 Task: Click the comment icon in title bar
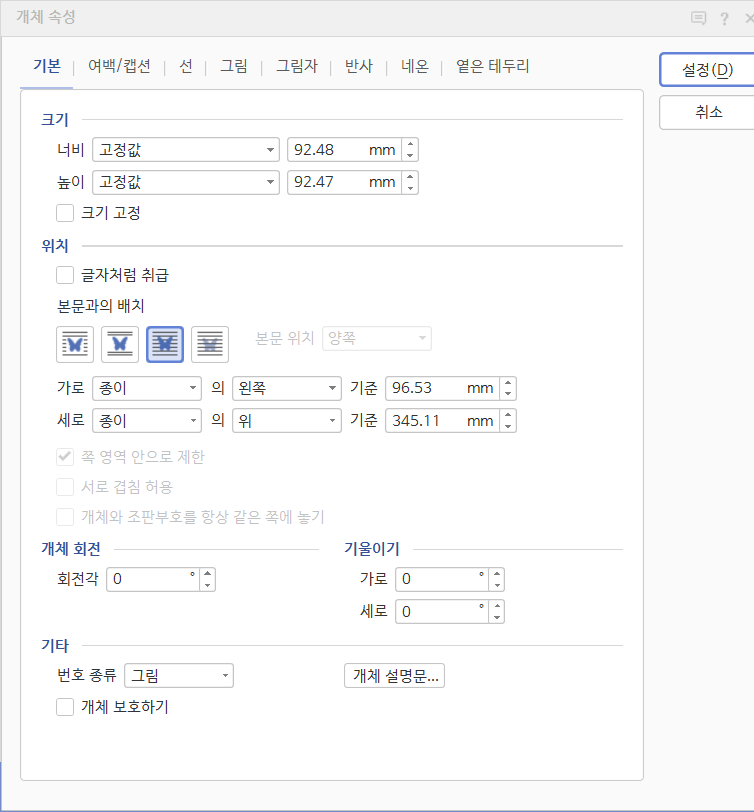click(x=698, y=19)
